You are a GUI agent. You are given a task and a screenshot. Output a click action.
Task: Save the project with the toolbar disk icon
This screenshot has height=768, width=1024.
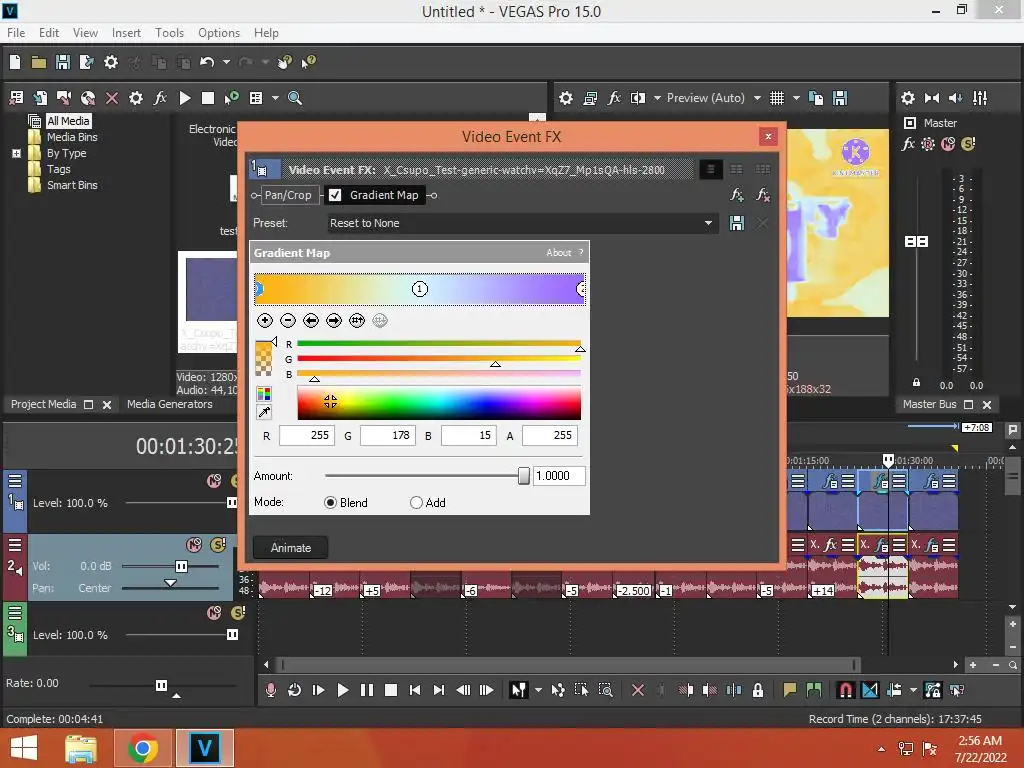[63, 62]
